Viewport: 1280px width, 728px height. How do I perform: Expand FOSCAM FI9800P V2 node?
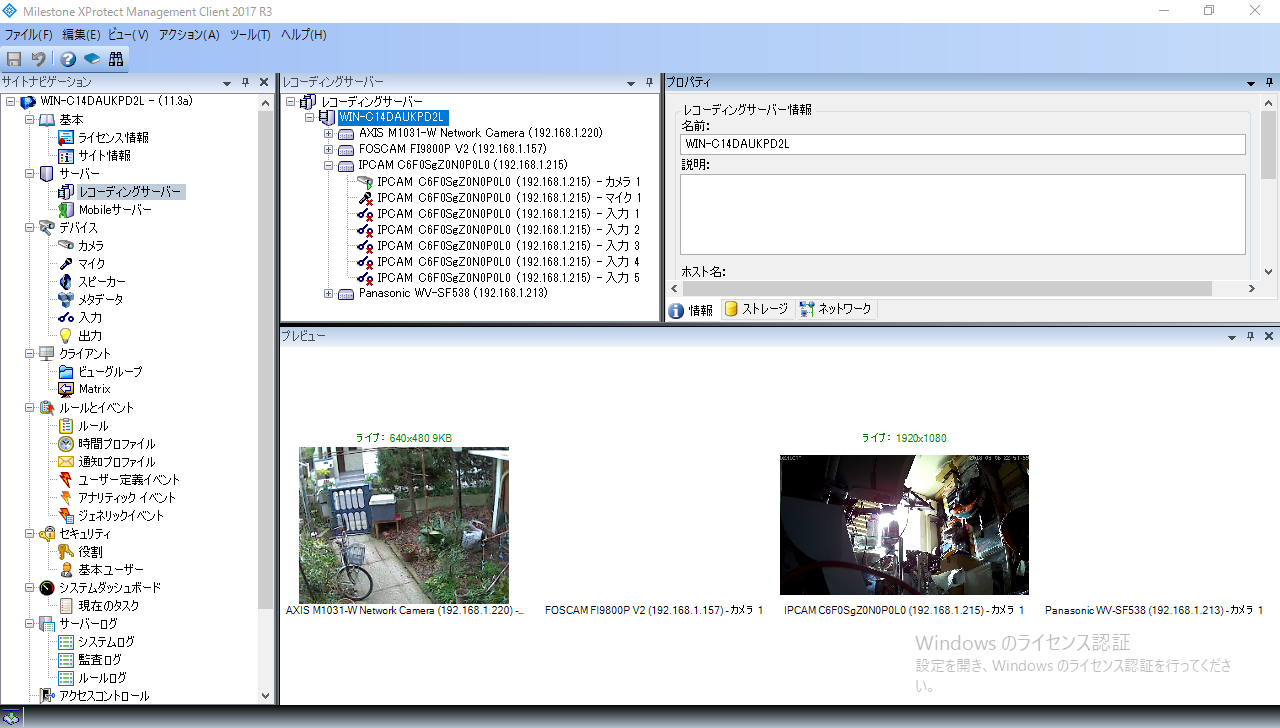click(329, 149)
